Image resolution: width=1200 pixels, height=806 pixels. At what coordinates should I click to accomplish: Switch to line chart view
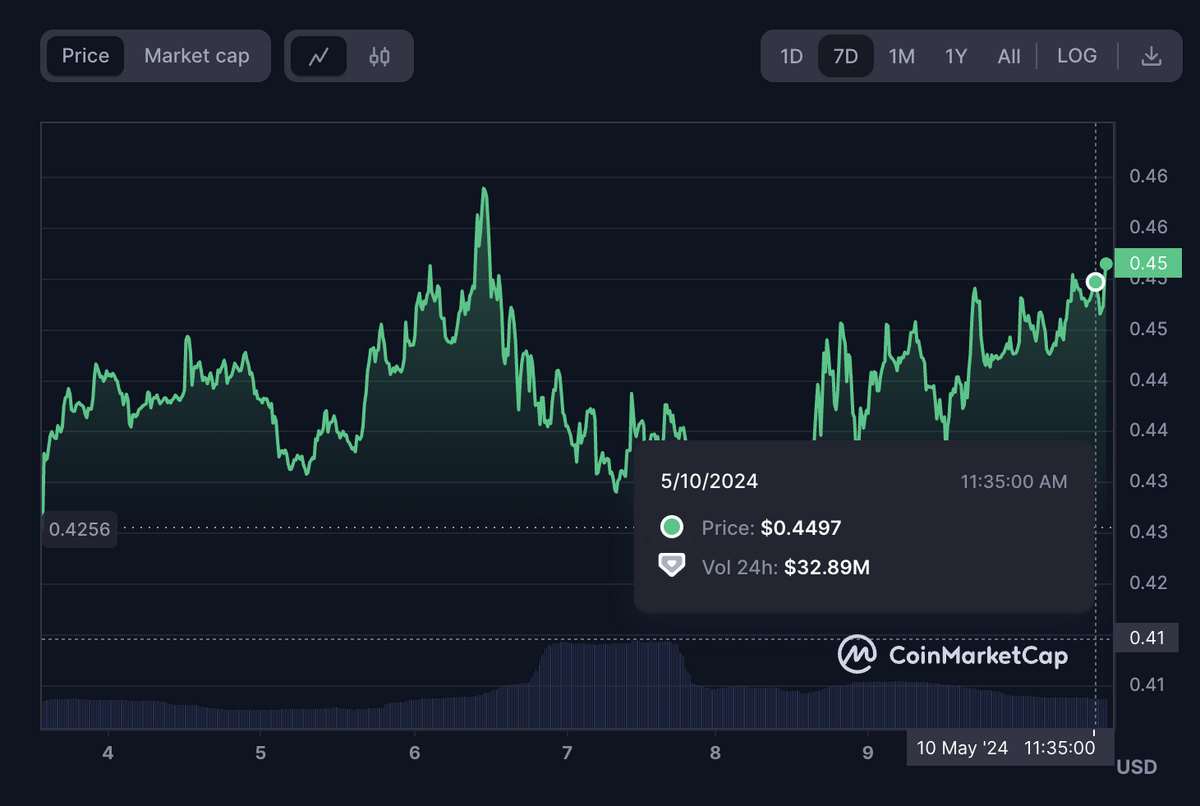coord(319,56)
